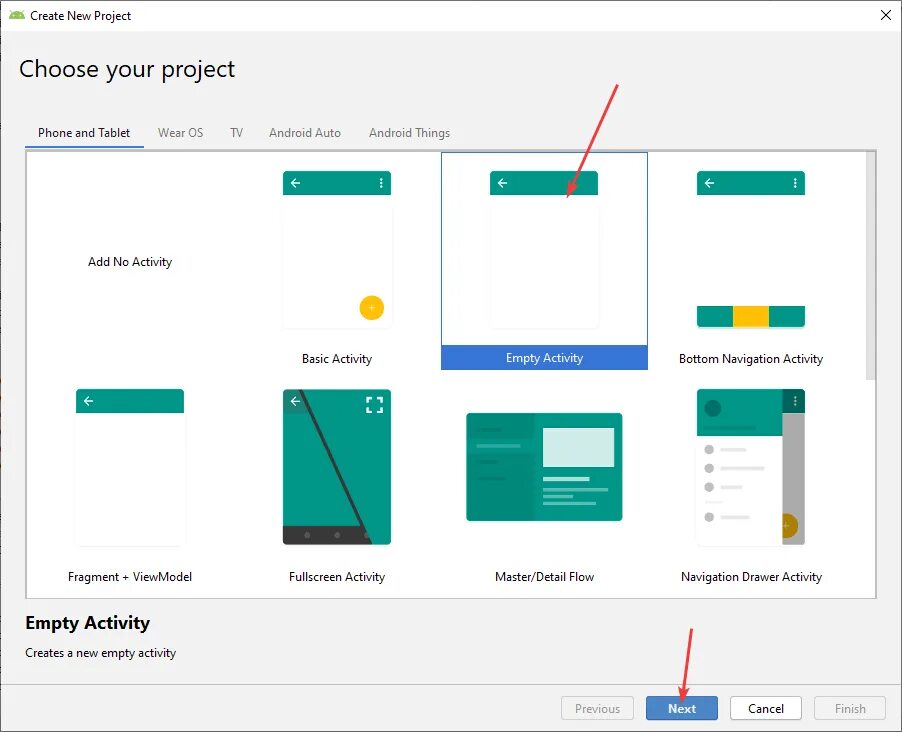Open the Android Things tab

coord(409,132)
